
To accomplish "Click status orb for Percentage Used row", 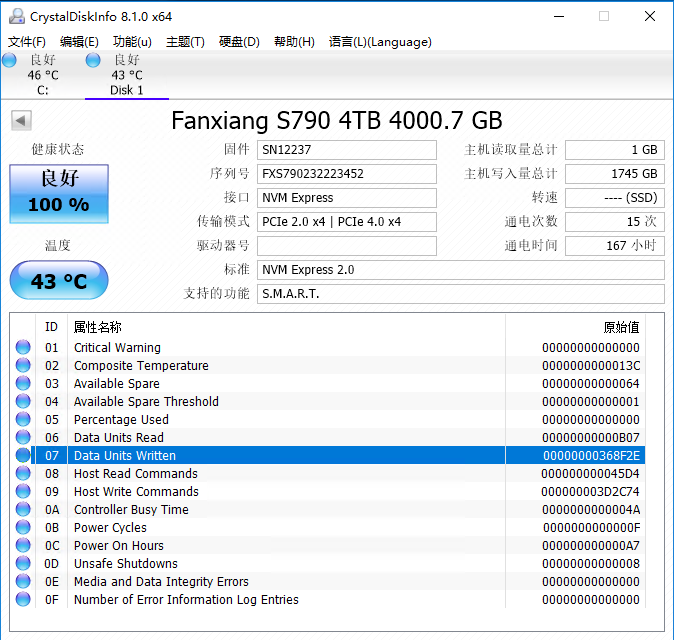I will [x=23, y=420].
